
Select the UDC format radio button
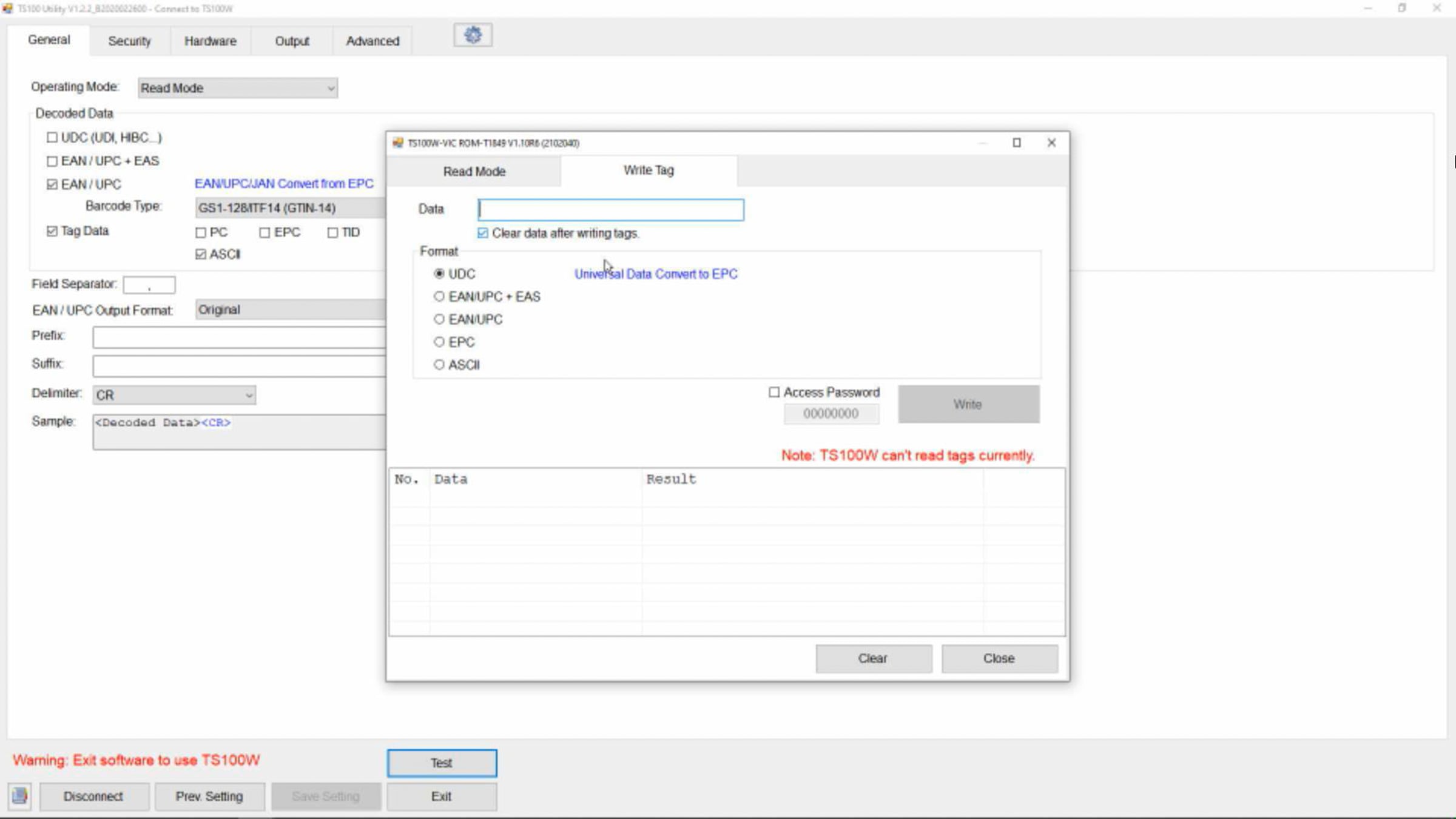439,274
